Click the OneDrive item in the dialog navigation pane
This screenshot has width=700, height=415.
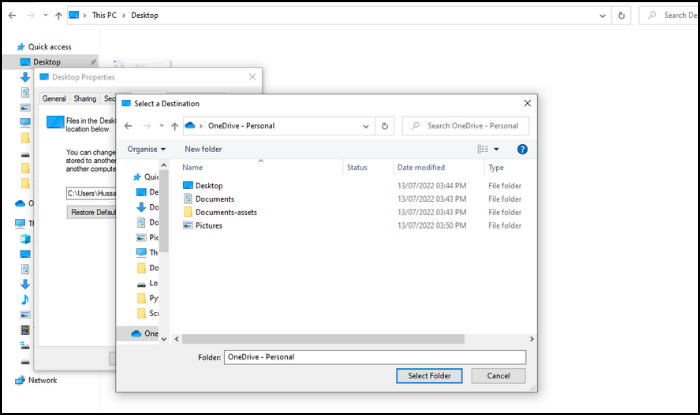(146, 333)
